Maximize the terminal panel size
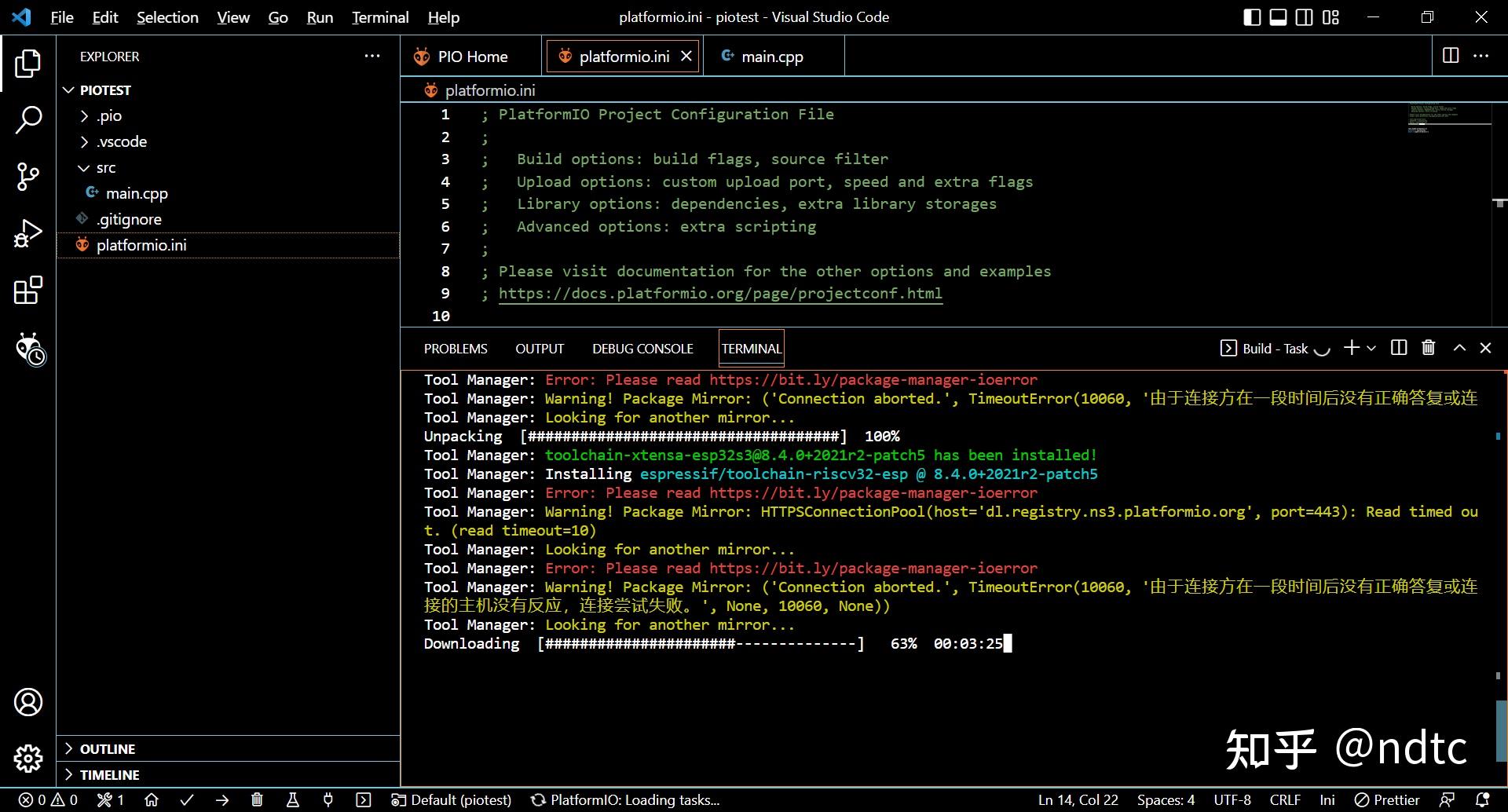 pos(1459,348)
